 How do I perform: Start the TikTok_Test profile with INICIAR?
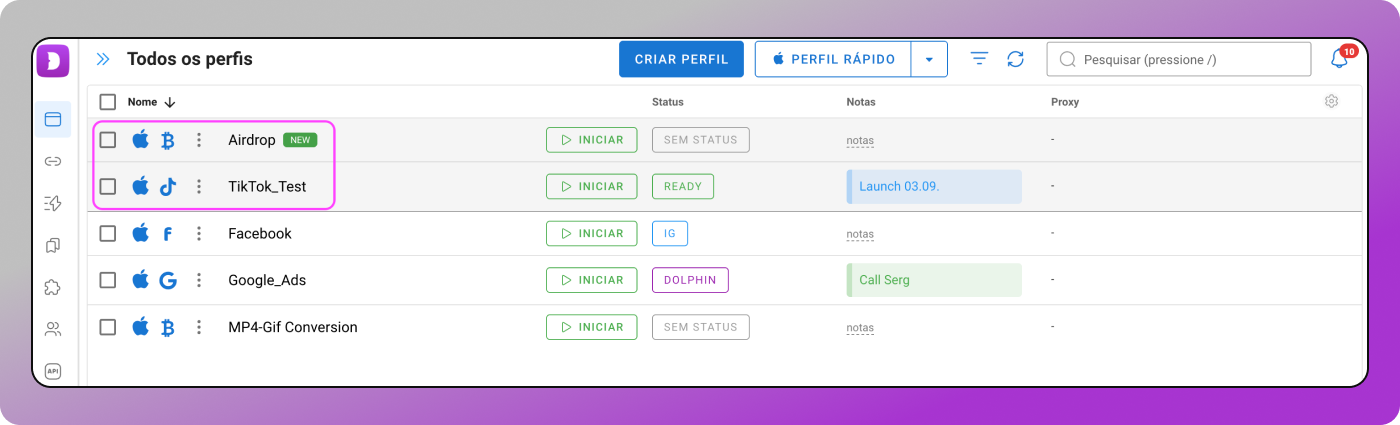[592, 186]
